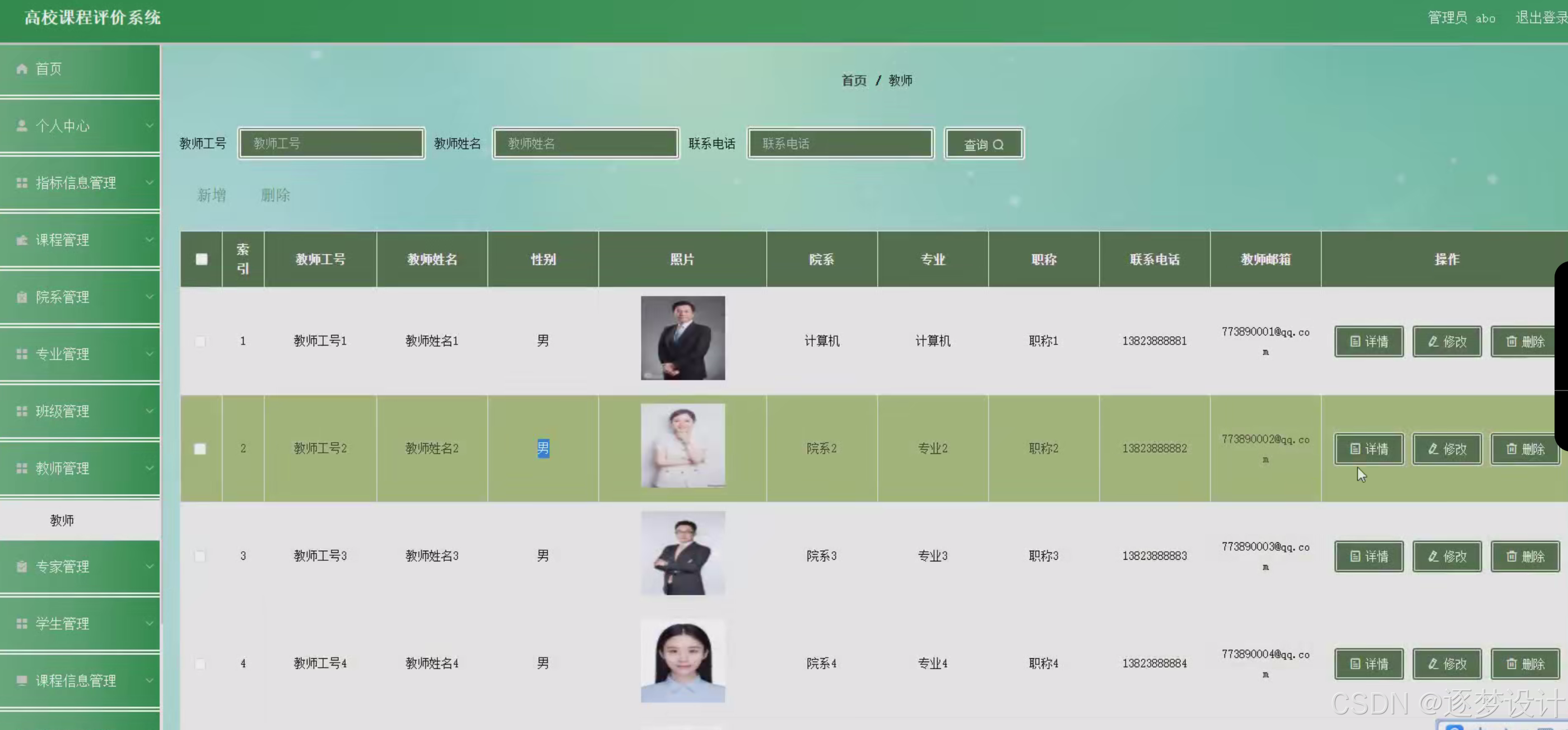The width and height of the screenshot is (1568, 730).
Task: Click the 新增 button above the table
Action: pos(212,196)
